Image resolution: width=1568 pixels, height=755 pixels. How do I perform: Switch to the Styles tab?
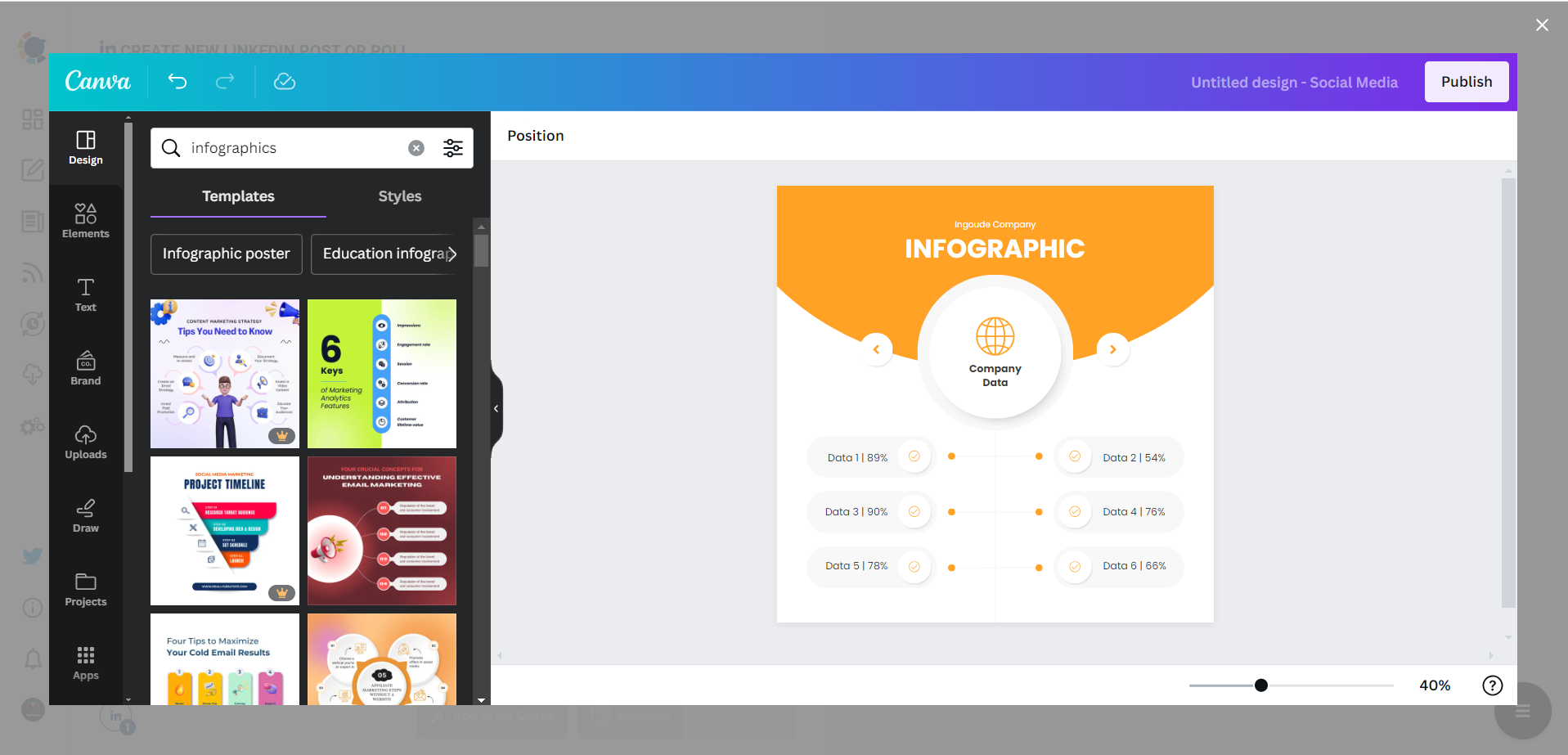tap(399, 196)
